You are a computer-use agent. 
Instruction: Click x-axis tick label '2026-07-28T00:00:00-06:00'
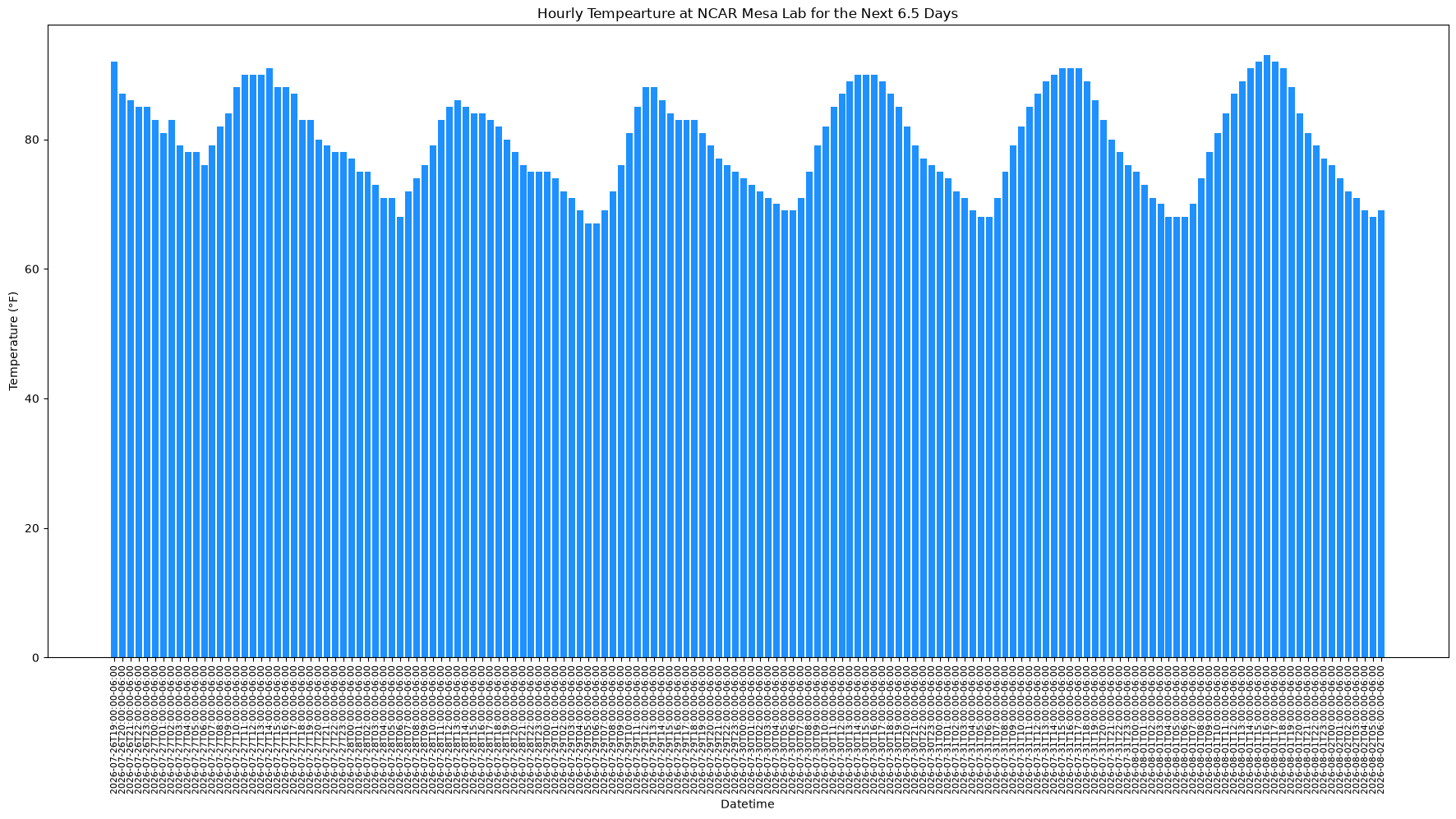[x=352, y=729]
